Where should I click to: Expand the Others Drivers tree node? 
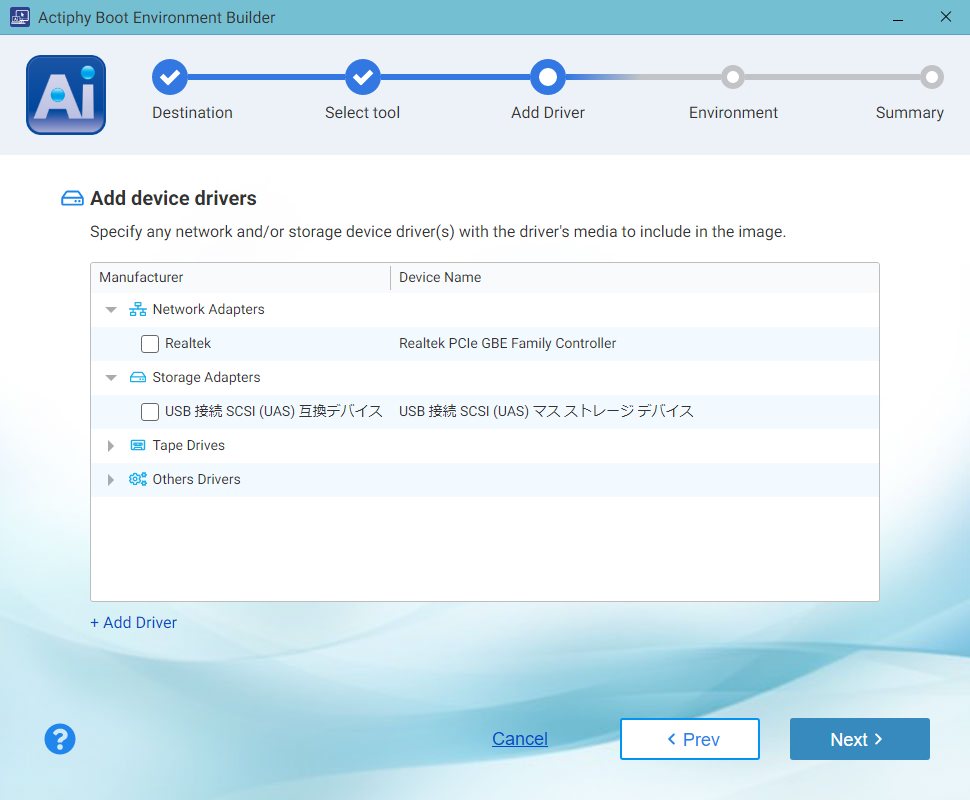pyautogui.click(x=111, y=480)
